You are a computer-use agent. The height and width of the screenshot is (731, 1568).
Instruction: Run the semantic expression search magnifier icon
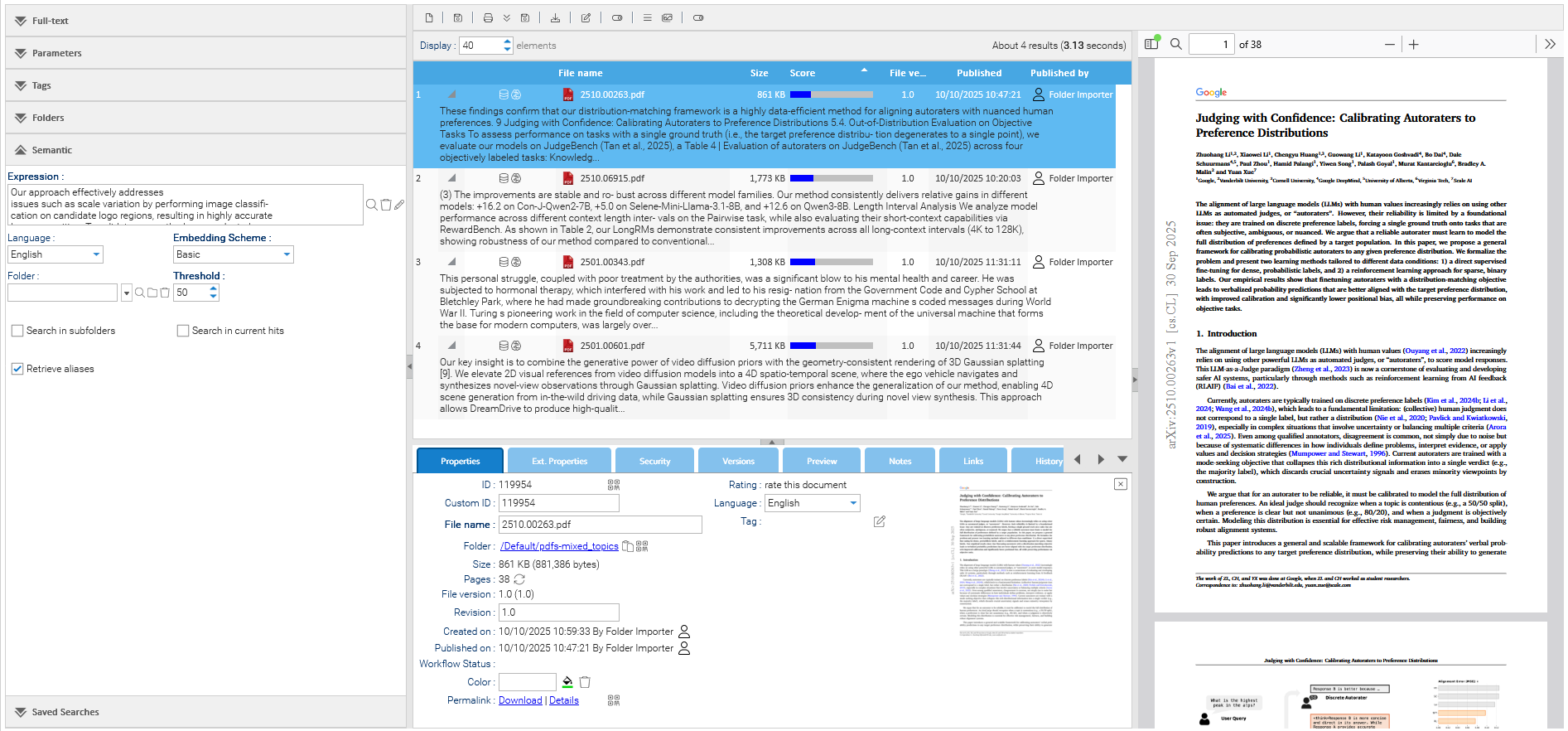372,205
